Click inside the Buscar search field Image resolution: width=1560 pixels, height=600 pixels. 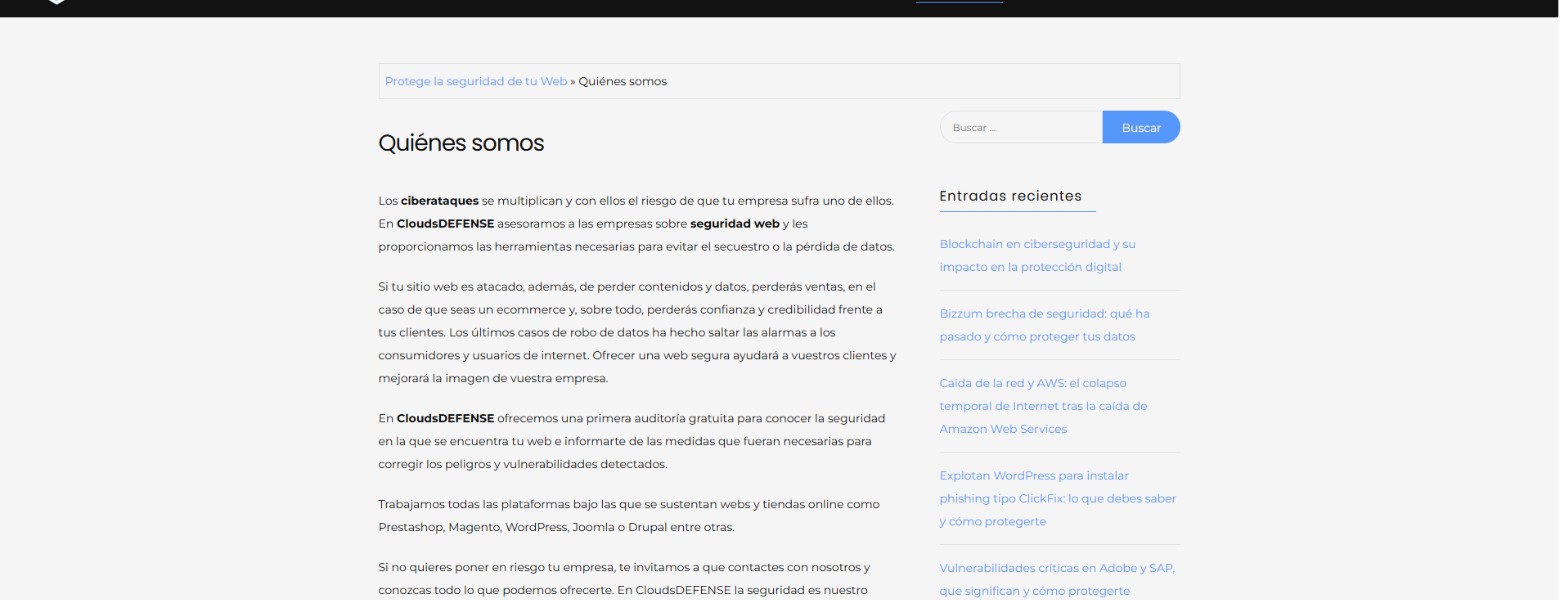pos(1020,127)
